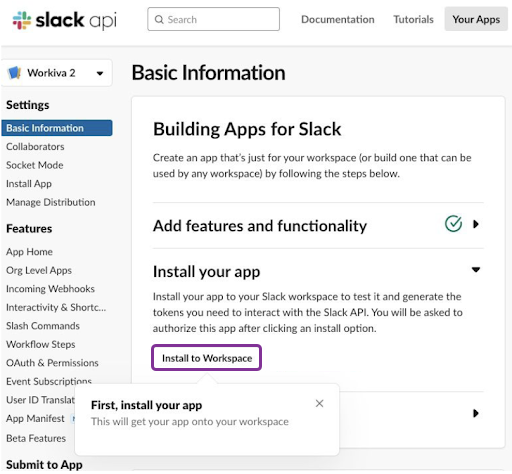Click the Workiva 2 app icon
512x474 pixels.
point(15,73)
